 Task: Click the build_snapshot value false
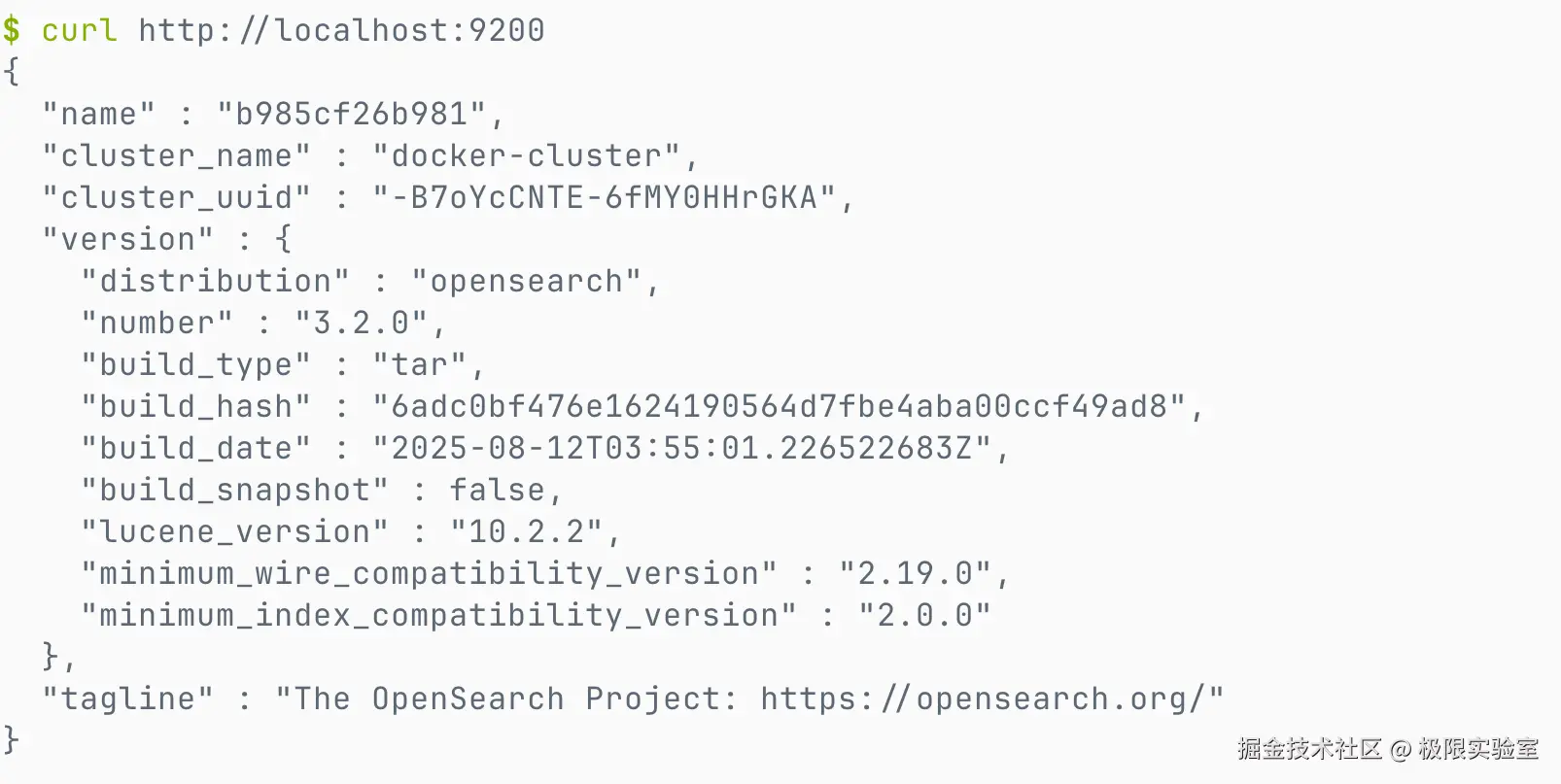pyautogui.click(x=497, y=490)
